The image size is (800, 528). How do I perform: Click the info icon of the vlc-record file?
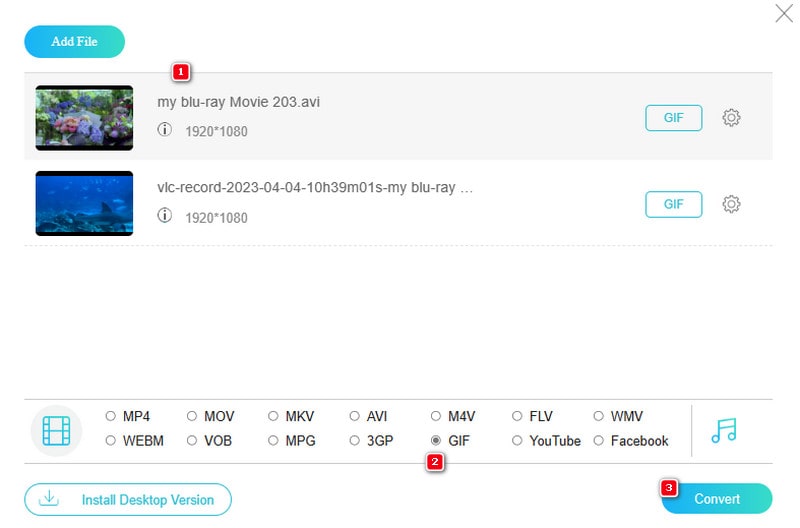(165, 216)
